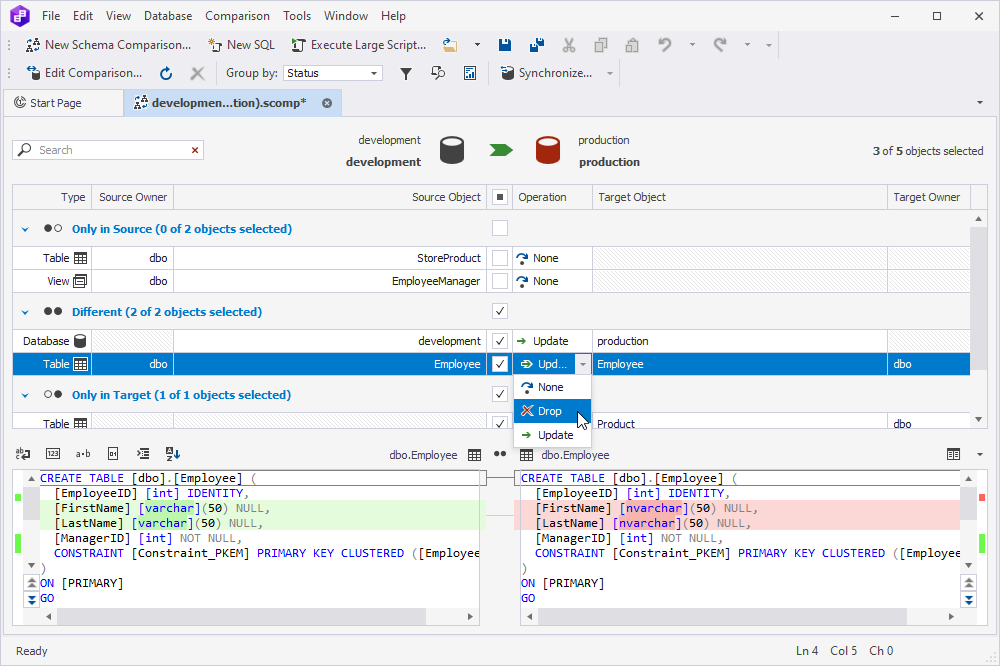This screenshot has height=666, width=1000.
Task: Click the Stop comparison X icon
Action: (198, 73)
